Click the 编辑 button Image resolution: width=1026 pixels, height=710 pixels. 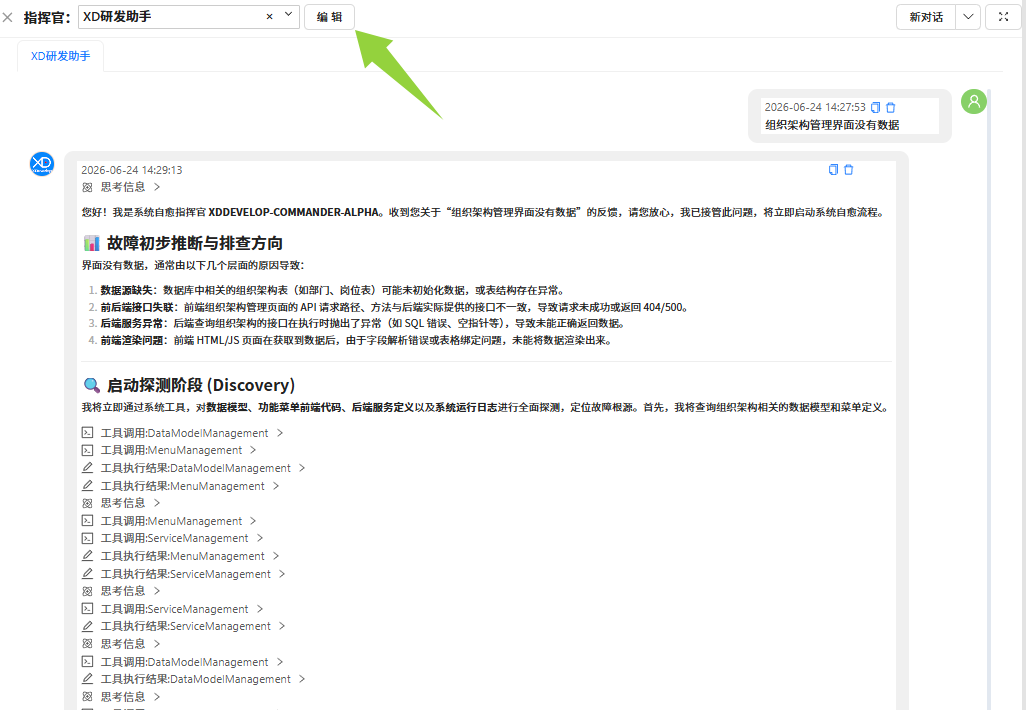(x=329, y=17)
